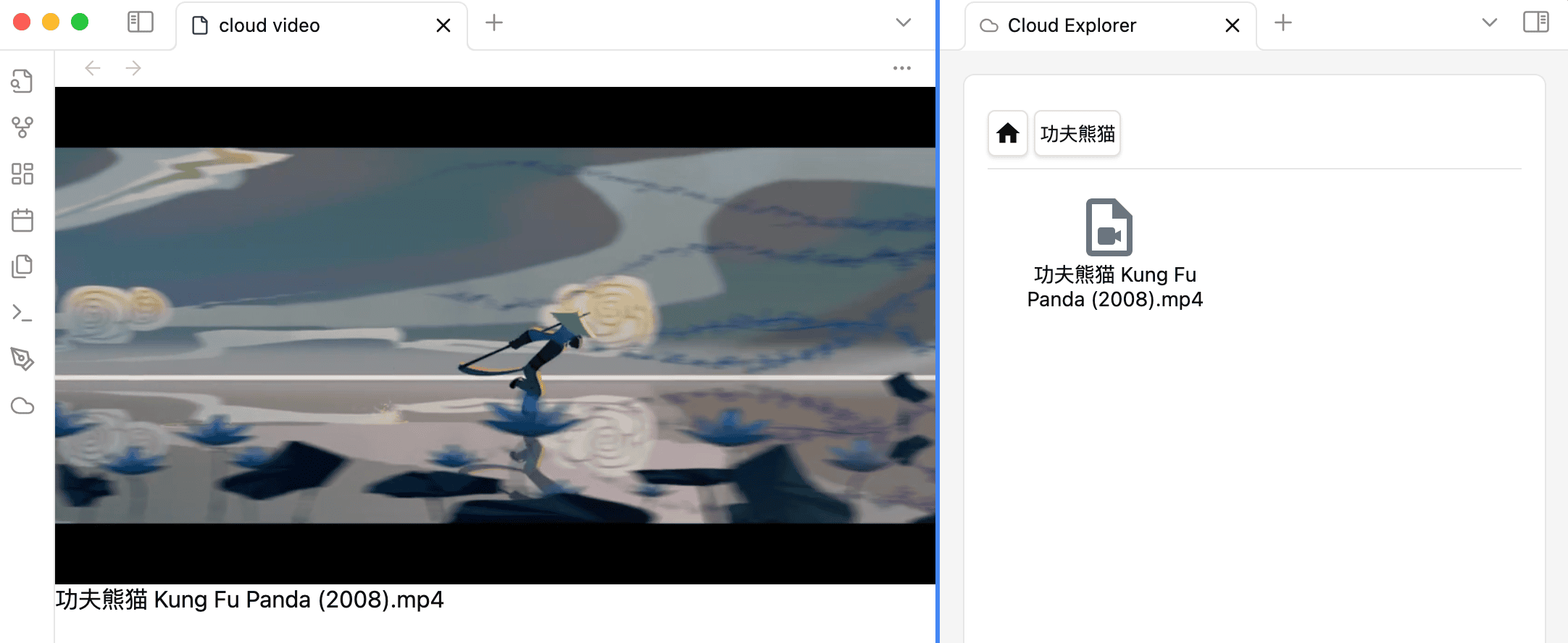Viewport: 1568px width, 643px height.
Task: Open templates copy icon in ribbon
Action: 22,266
